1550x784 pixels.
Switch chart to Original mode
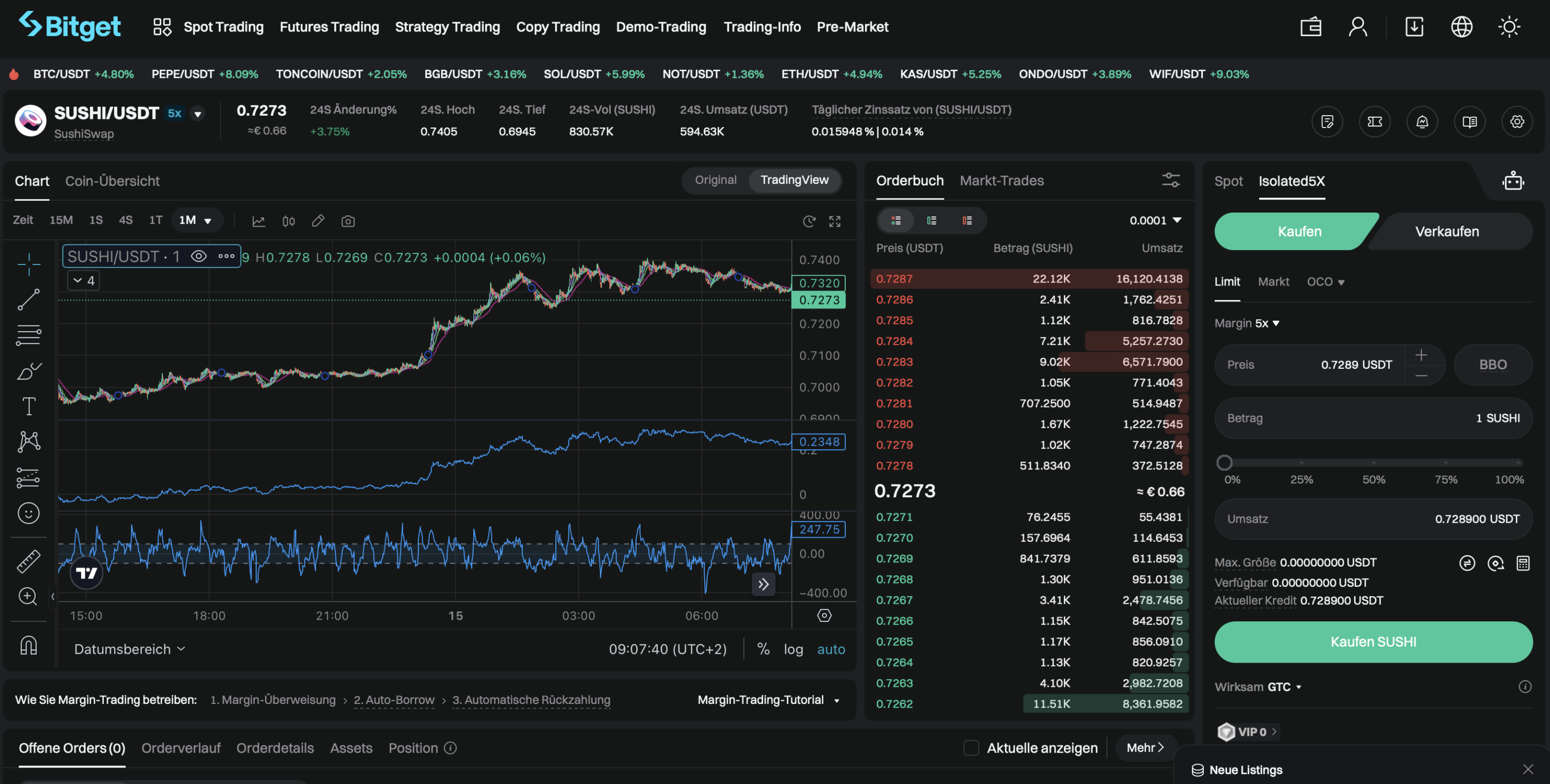coord(716,180)
